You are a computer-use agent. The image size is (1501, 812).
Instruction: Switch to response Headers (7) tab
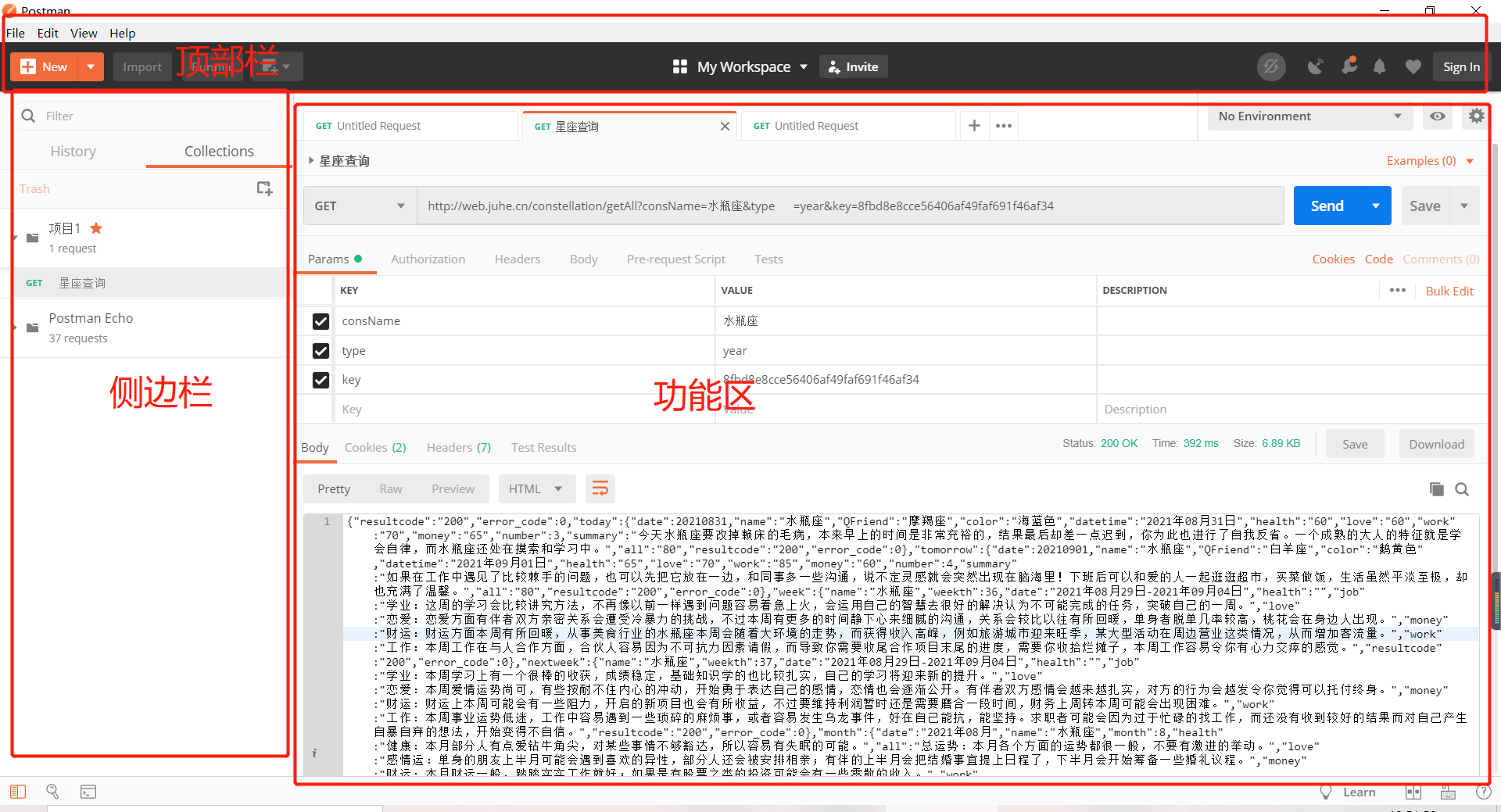pyautogui.click(x=458, y=448)
